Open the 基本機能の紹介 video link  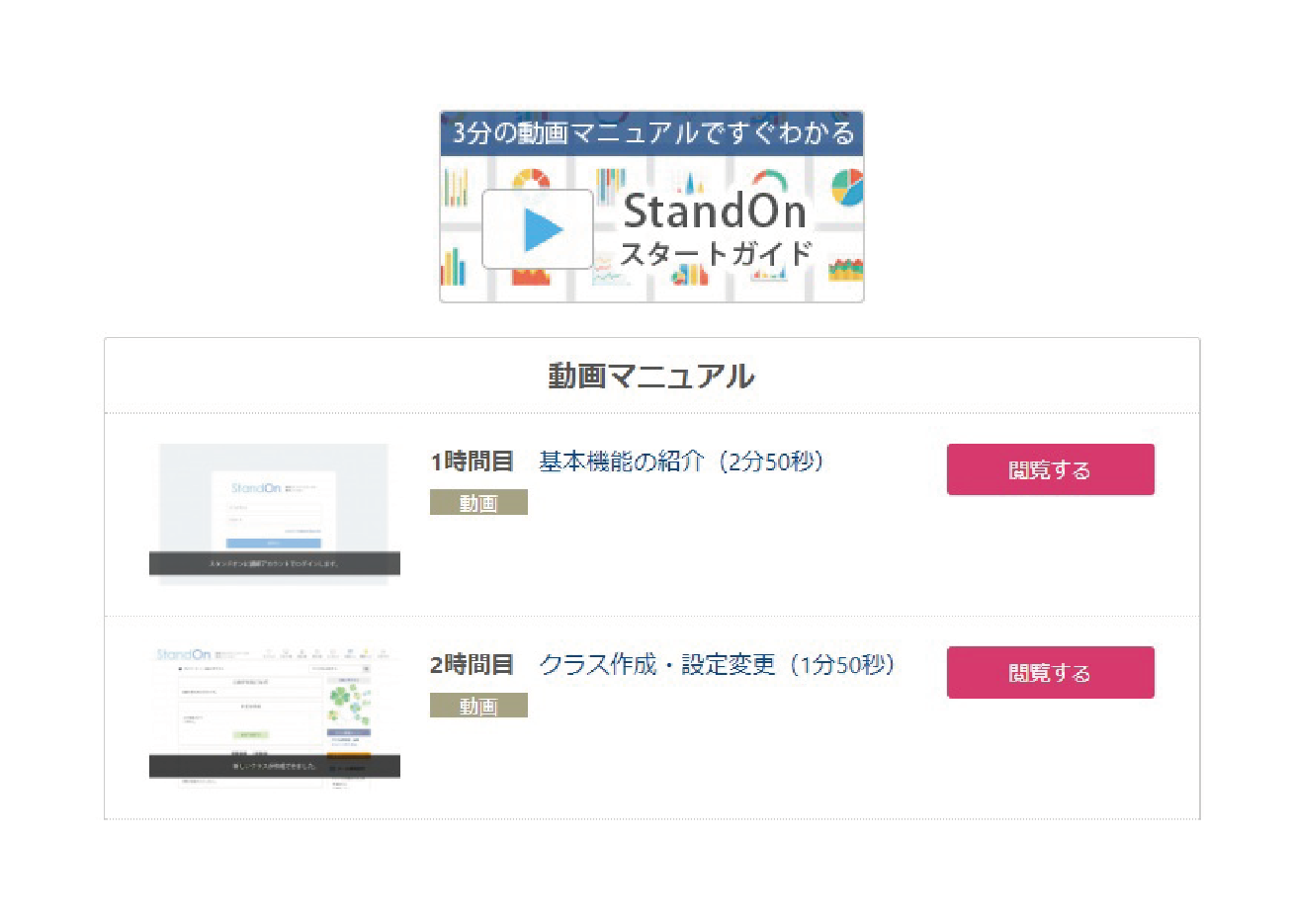point(681,462)
